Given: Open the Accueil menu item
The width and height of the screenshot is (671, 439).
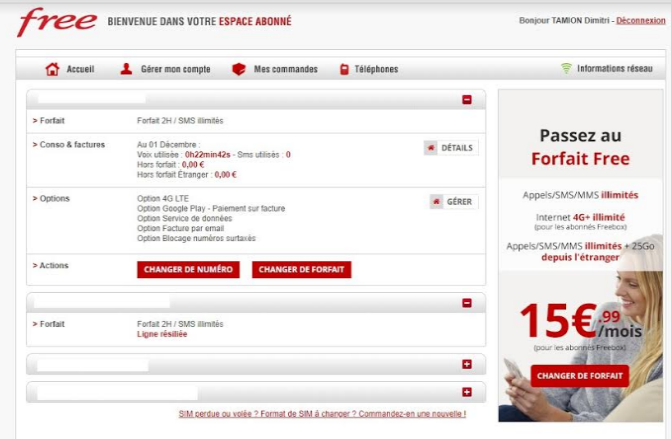Looking at the screenshot, I should pyautogui.click(x=80, y=69).
